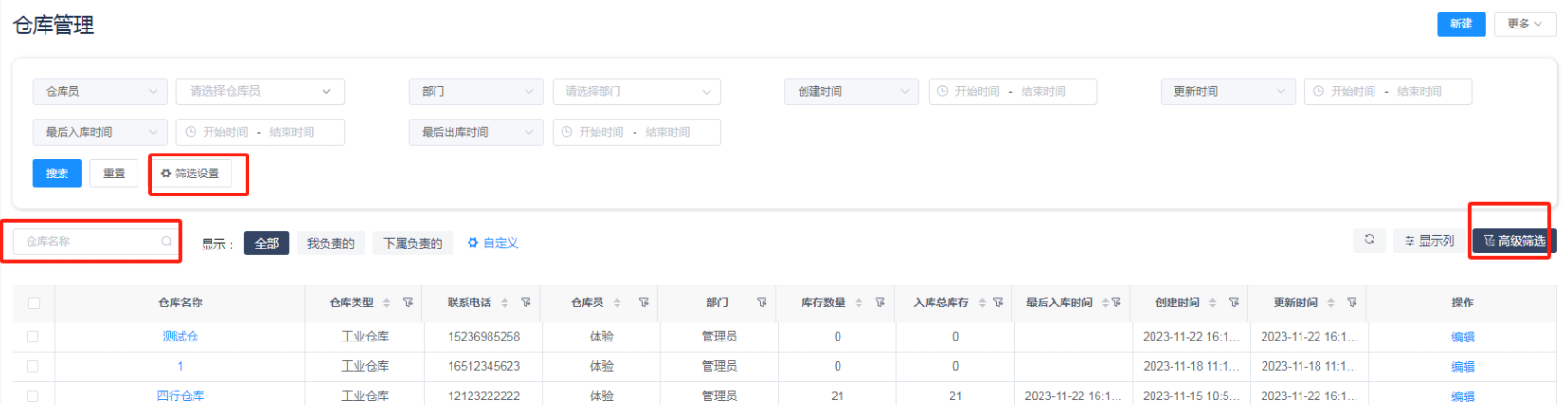This screenshot has width=1568, height=405.
Task: Open the 请选择仓库员 selector
Action: [261, 91]
